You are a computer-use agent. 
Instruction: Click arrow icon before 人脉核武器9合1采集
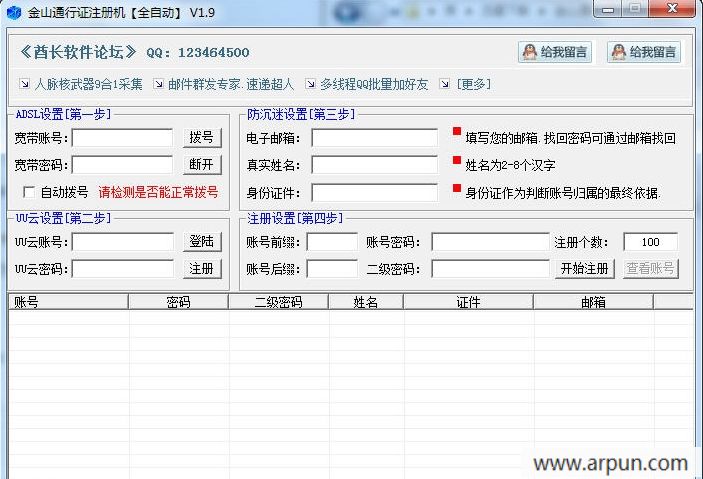pyautogui.click(x=24, y=83)
